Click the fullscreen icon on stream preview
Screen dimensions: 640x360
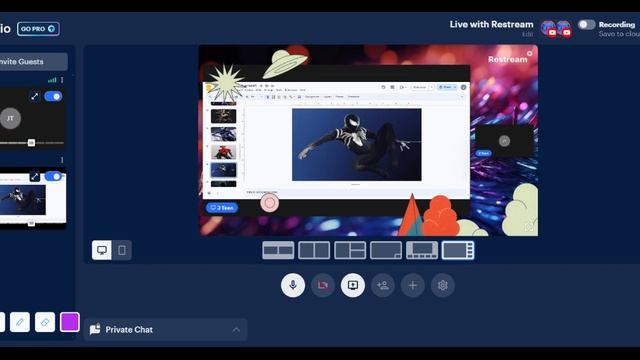tap(529, 227)
